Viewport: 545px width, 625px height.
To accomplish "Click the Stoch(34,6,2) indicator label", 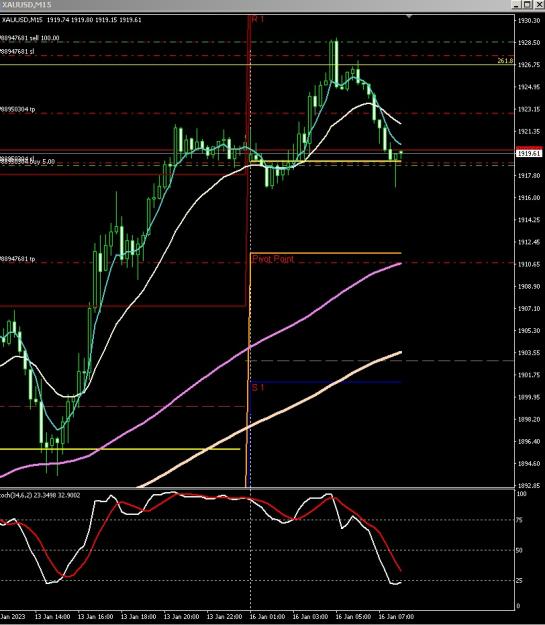I will pyautogui.click(x=40, y=495).
